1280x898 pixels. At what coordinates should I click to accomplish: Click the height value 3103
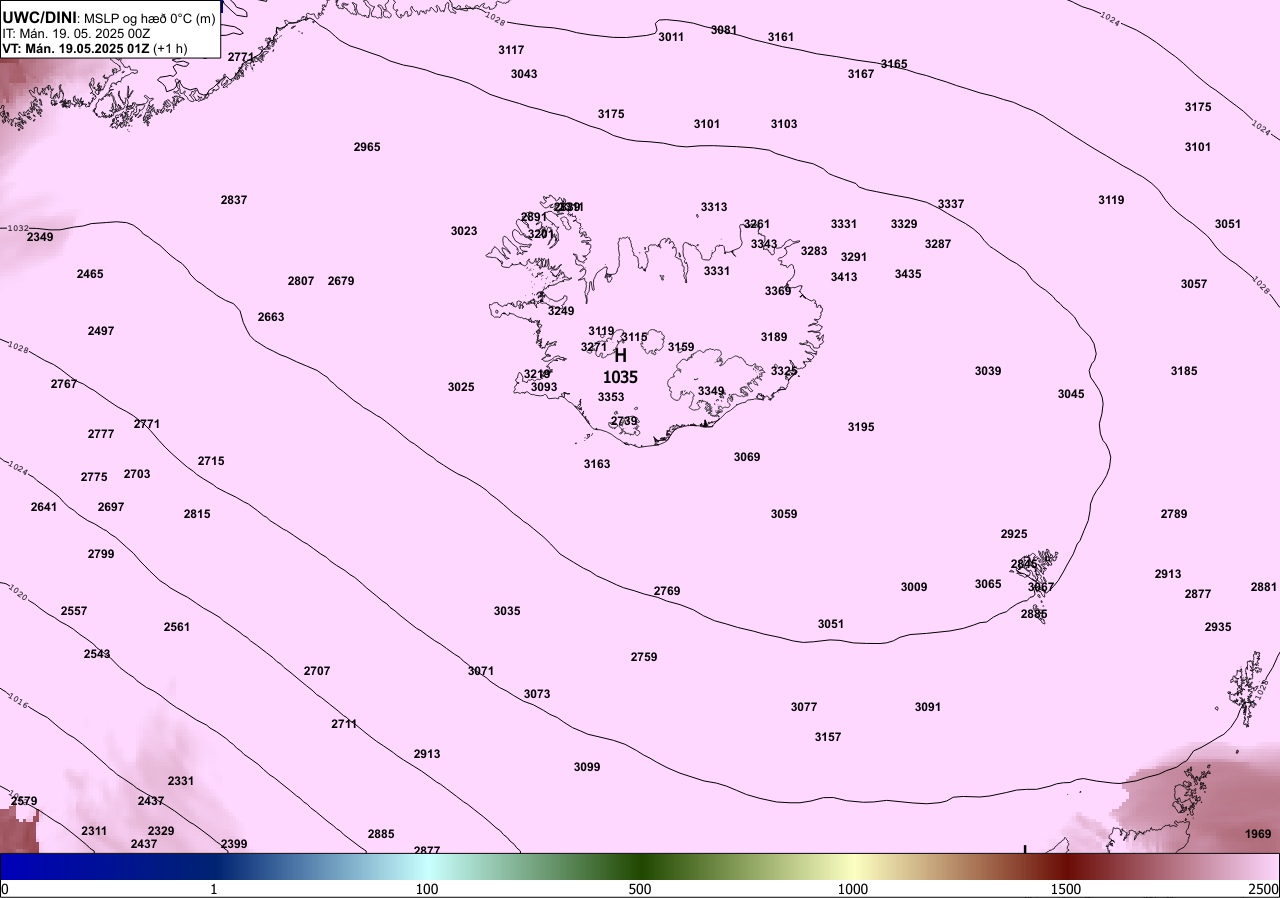[784, 124]
